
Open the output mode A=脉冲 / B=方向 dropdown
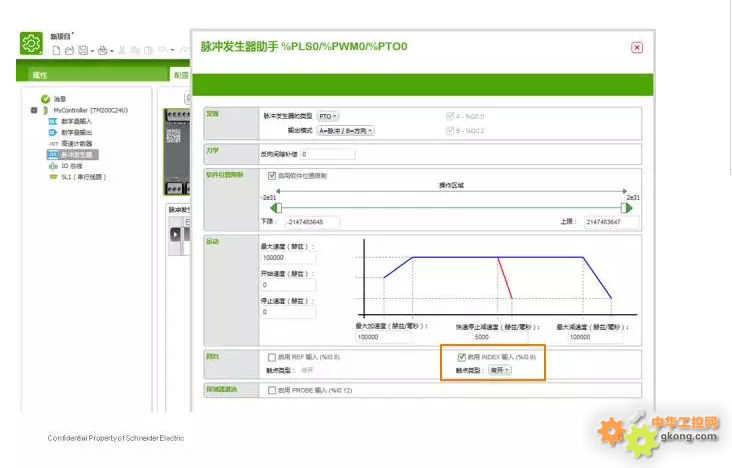click(345, 130)
